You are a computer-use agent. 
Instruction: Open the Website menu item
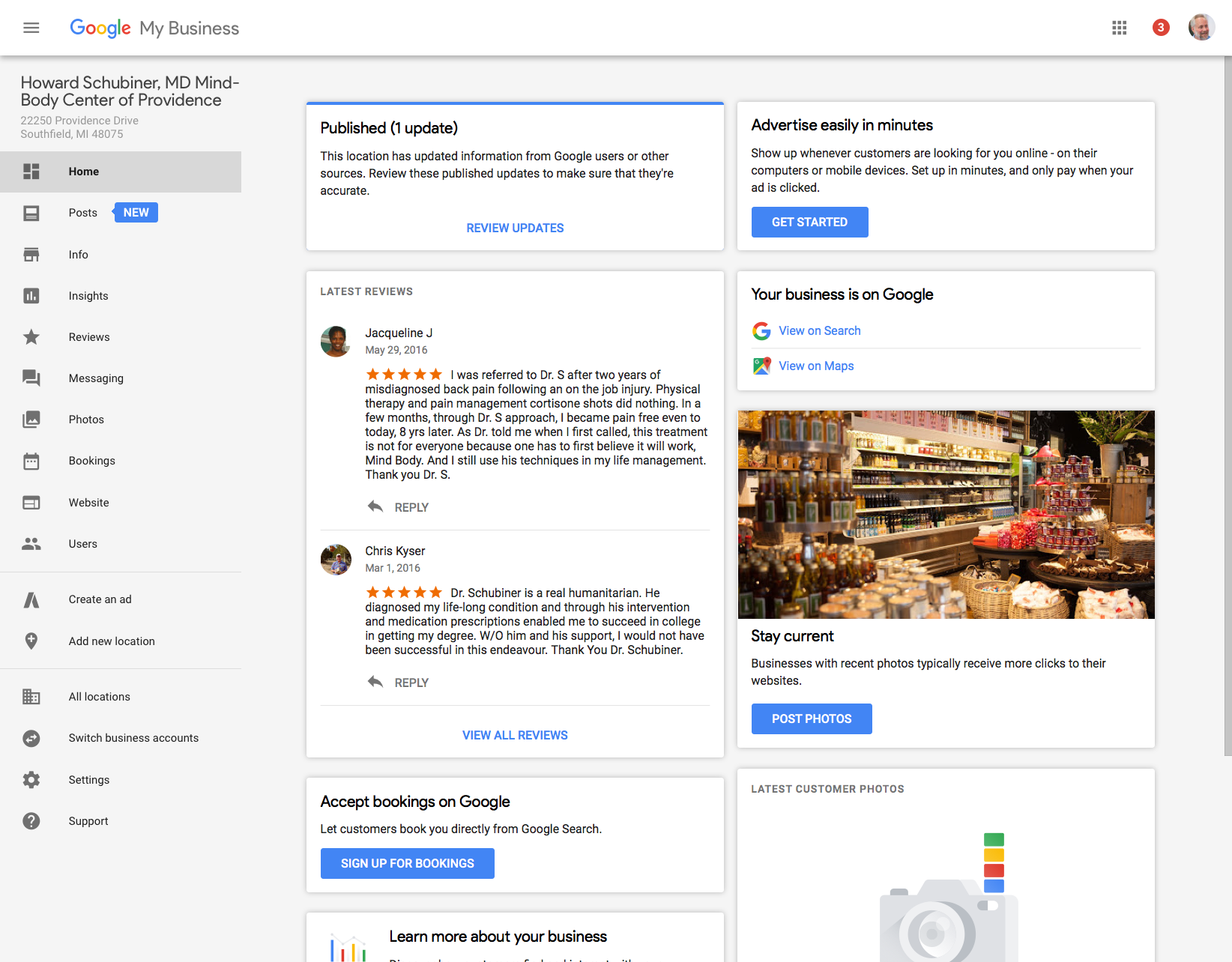(121, 503)
